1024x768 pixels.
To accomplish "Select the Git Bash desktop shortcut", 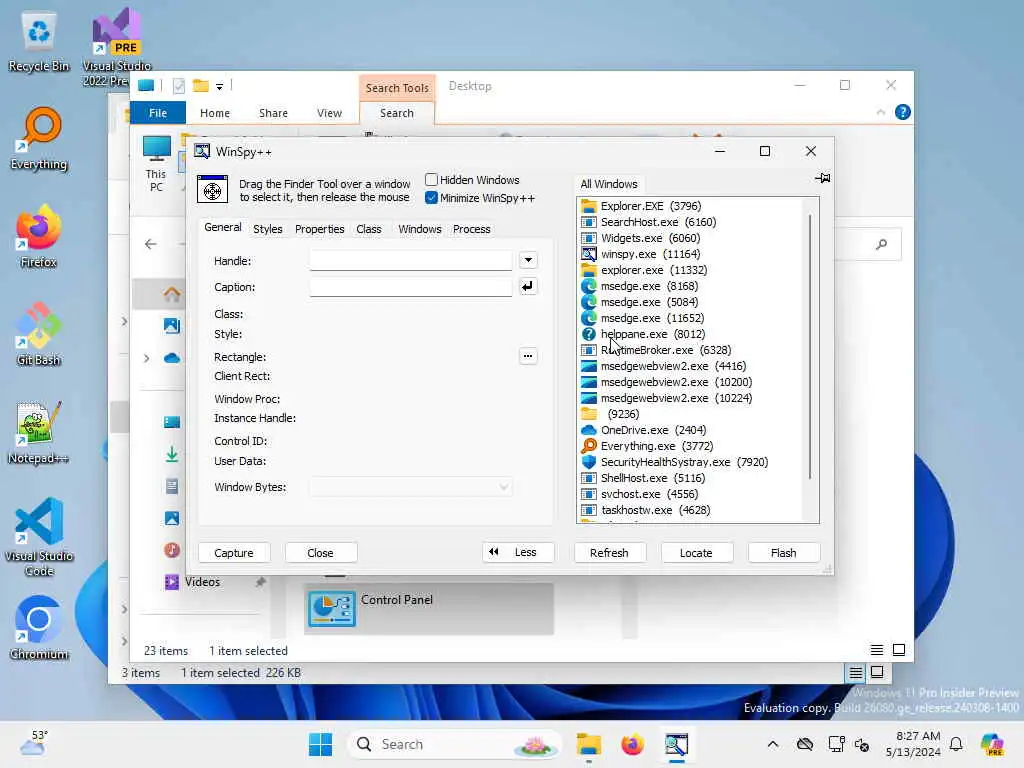I will [x=39, y=334].
